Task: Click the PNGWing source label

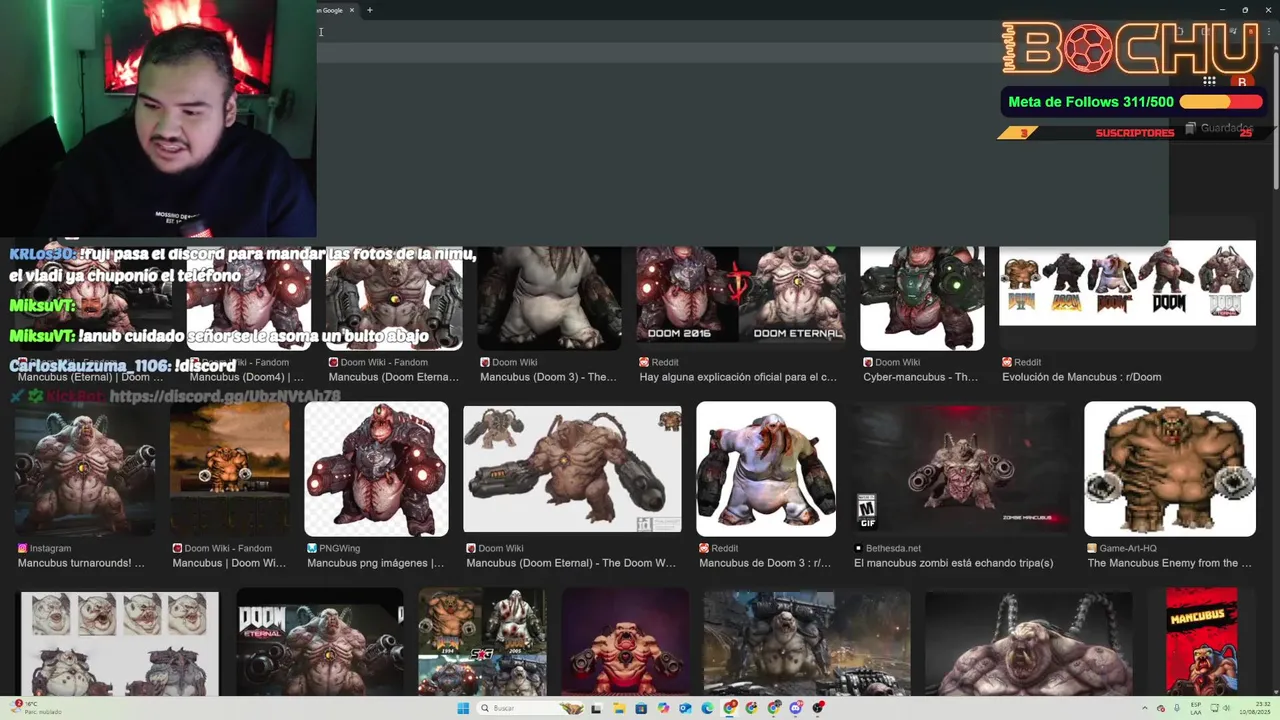Action: [x=340, y=548]
